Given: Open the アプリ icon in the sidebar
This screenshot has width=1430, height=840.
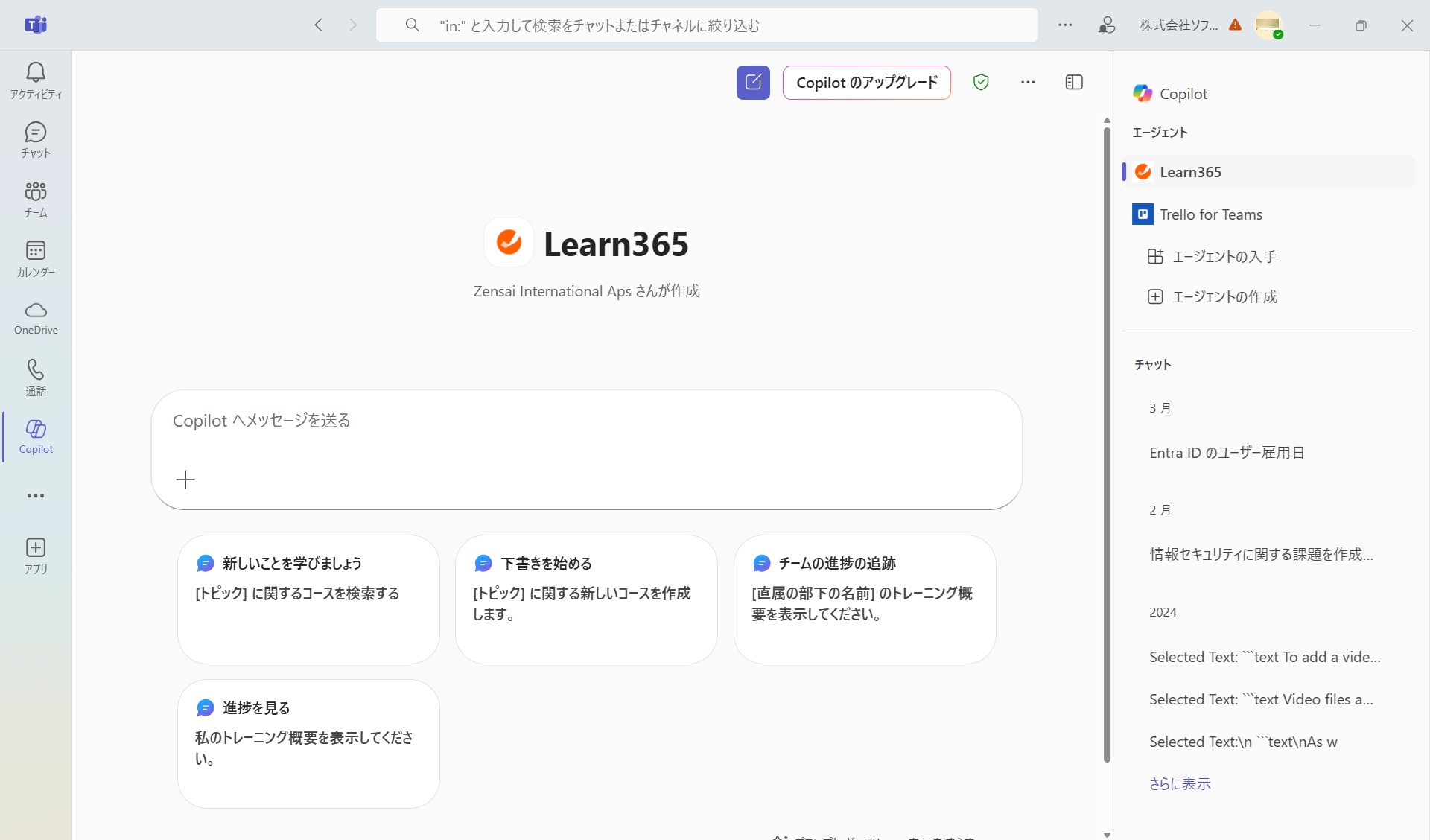Looking at the screenshot, I should tap(35, 555).
